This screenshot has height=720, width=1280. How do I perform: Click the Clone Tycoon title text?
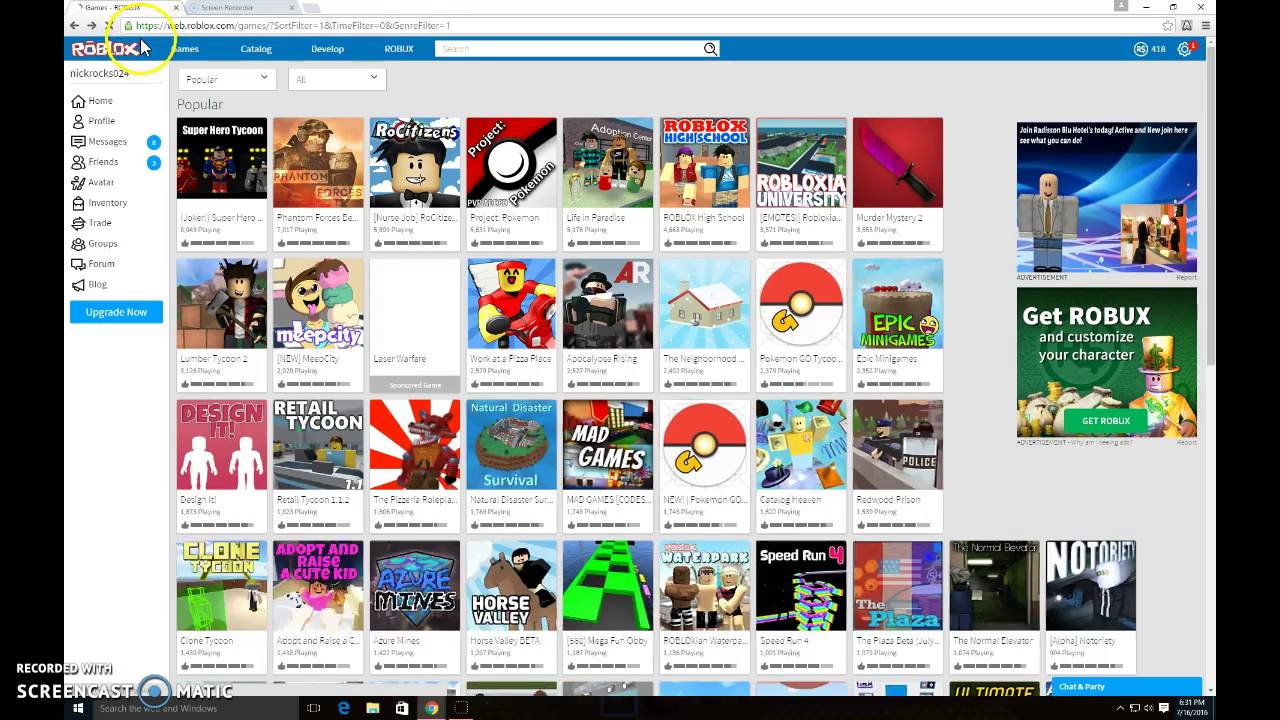pyautogui.click(x=207, y=640)
